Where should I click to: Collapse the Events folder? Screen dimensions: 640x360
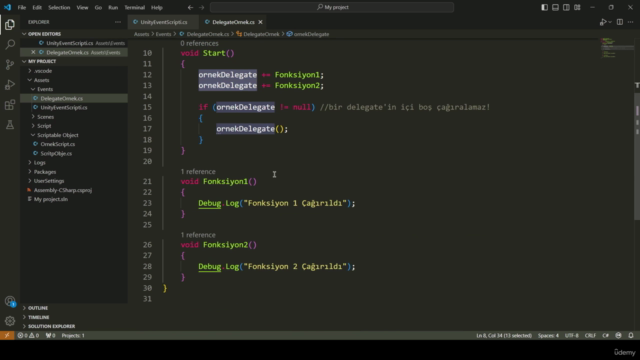point(45,89)
